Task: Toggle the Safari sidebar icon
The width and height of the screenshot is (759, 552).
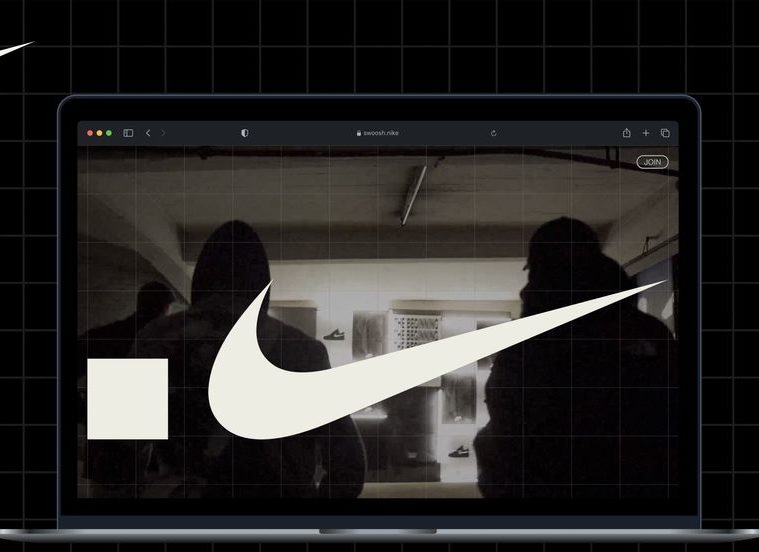Action: click(128, 133)
